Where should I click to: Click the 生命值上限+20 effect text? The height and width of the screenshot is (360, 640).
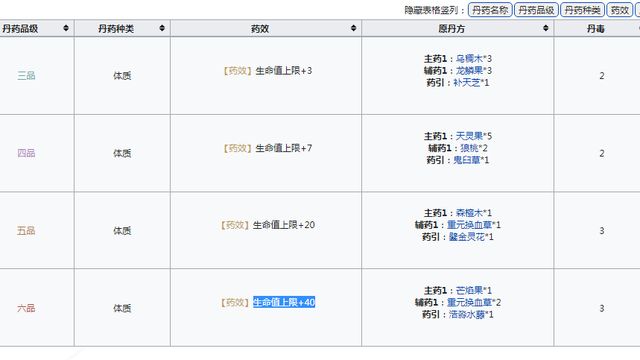click(x=284, y=225)
